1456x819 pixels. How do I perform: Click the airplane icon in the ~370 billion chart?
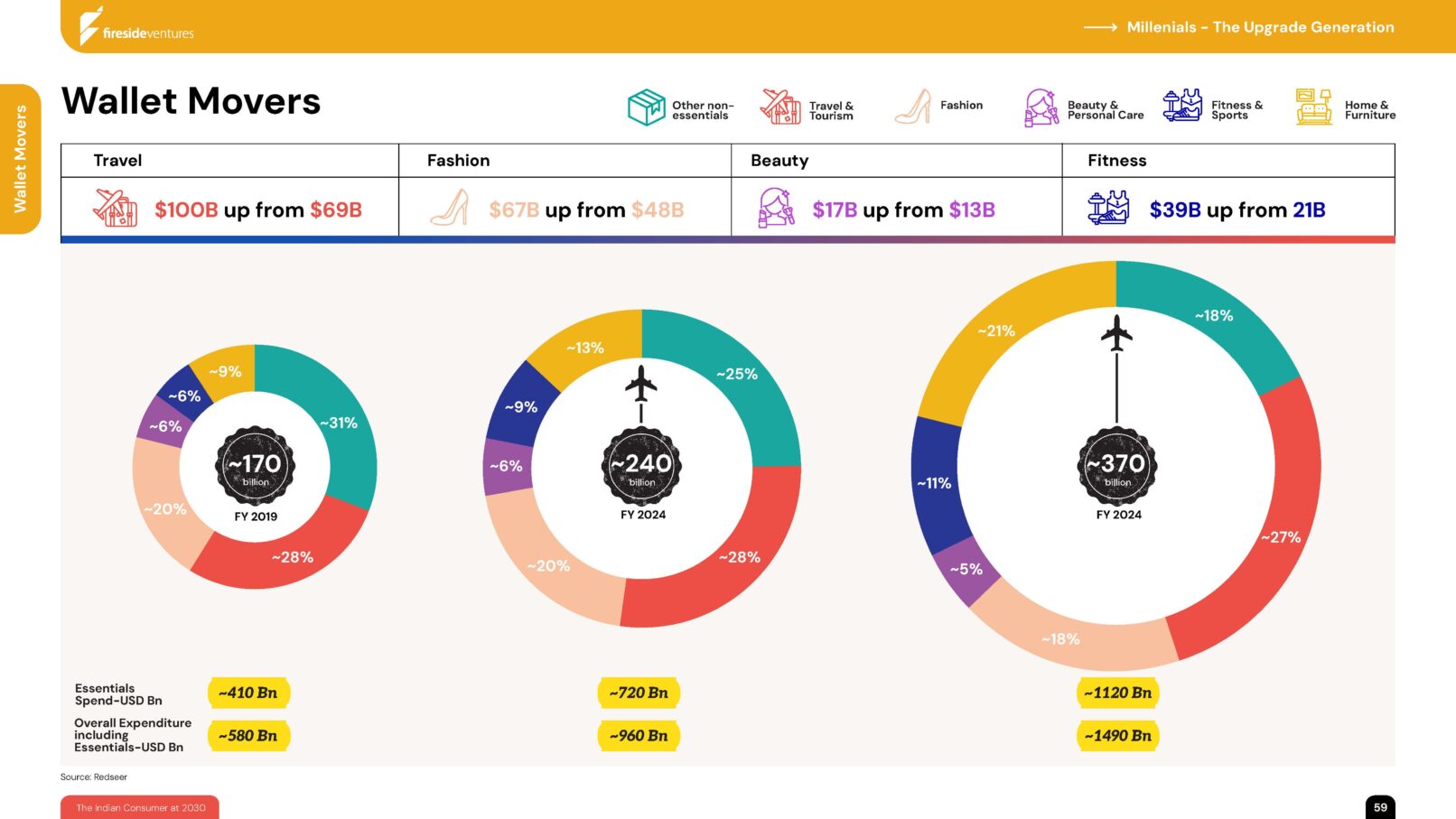[1116, 332]
